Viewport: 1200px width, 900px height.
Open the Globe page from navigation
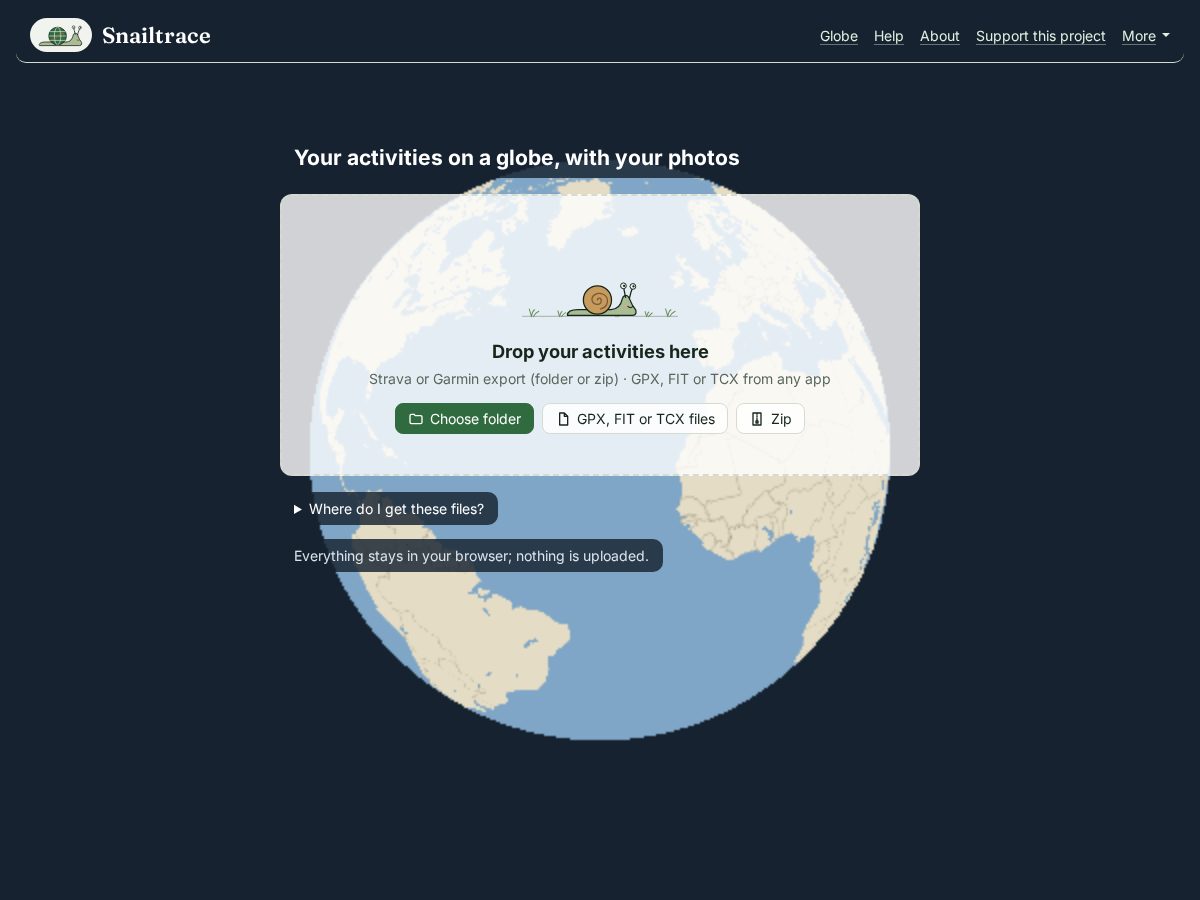[839, 36]
